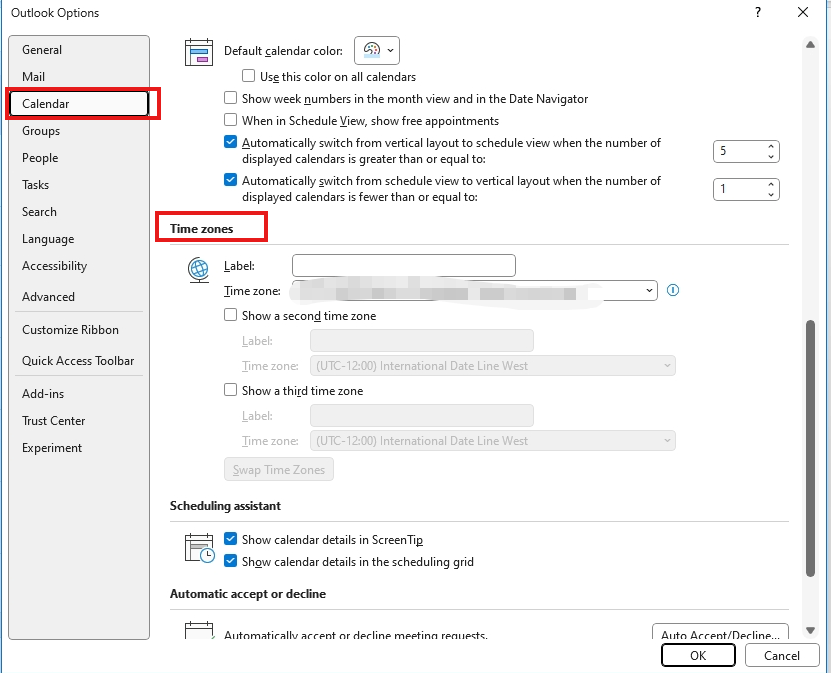Open the Add-ins category
The image size is (831, 673).
click(78, 394)
